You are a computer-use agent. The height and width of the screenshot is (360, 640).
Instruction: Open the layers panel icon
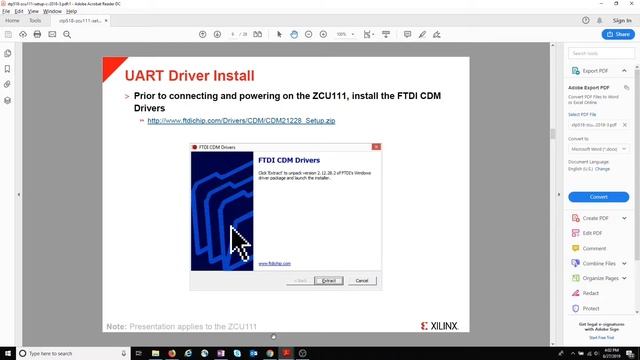(7, 100)
